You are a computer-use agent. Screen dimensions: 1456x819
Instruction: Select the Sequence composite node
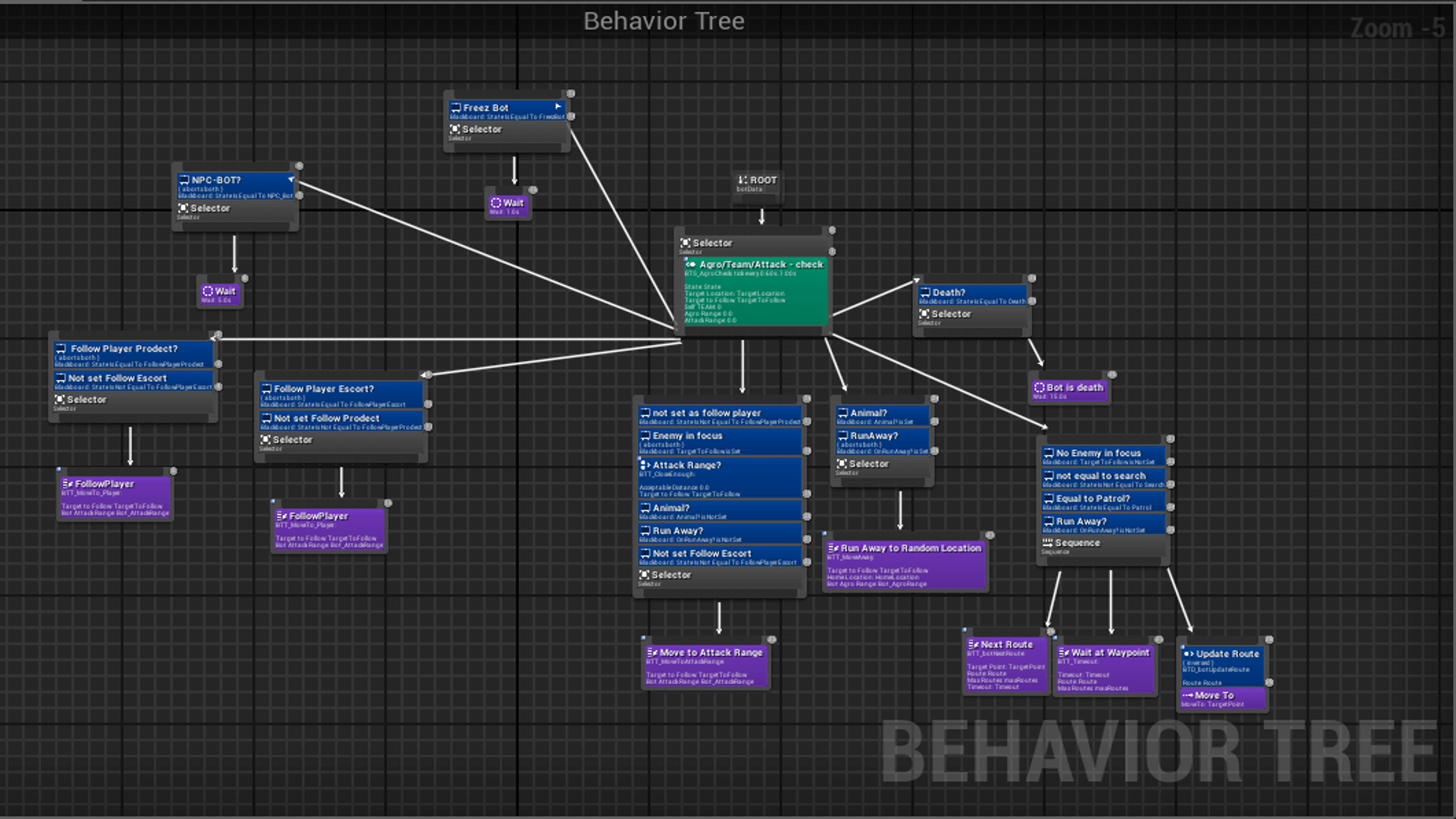click(x=1103, y=546)
